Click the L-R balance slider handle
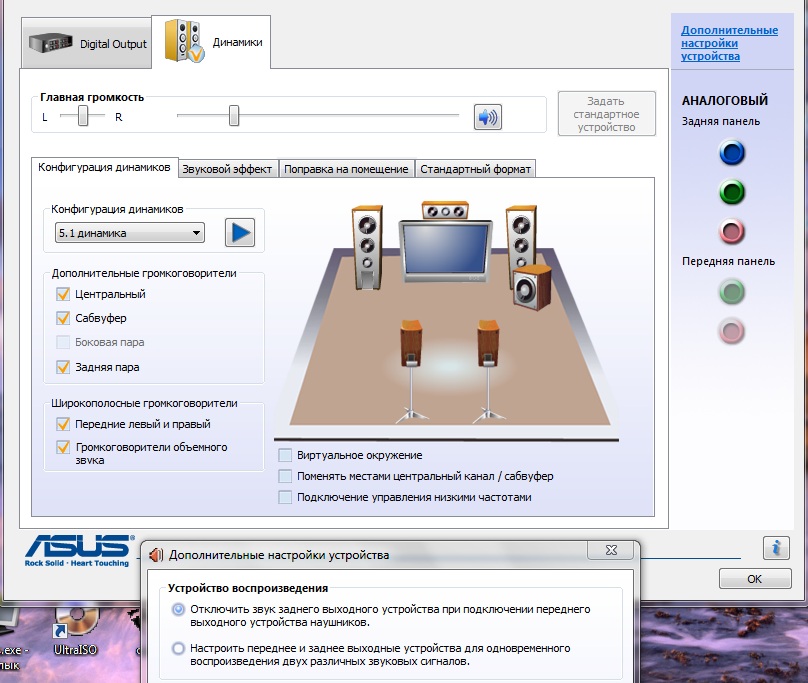 83,115
